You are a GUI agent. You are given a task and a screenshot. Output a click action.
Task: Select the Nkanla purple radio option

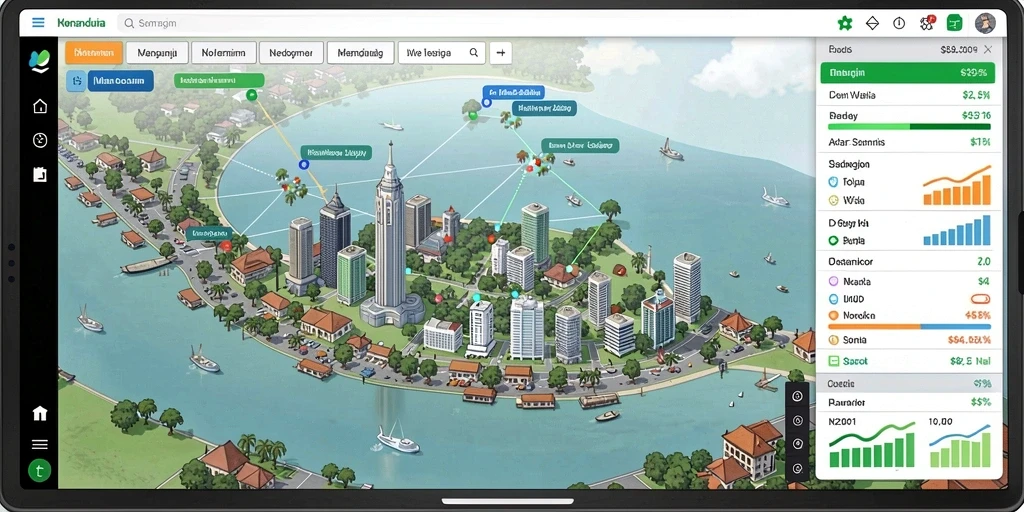click(833, 281)
